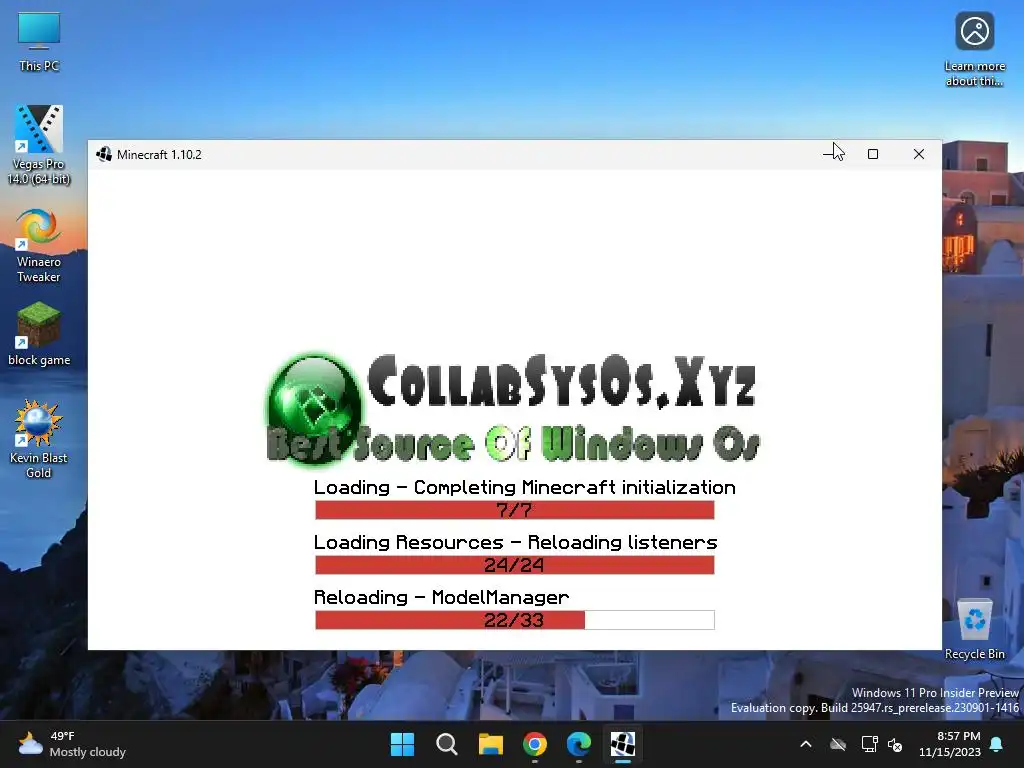Close the Minecraft 1.10.2 window
The height and width of the screenshot is (768, 1024).
tap(919, 154)
